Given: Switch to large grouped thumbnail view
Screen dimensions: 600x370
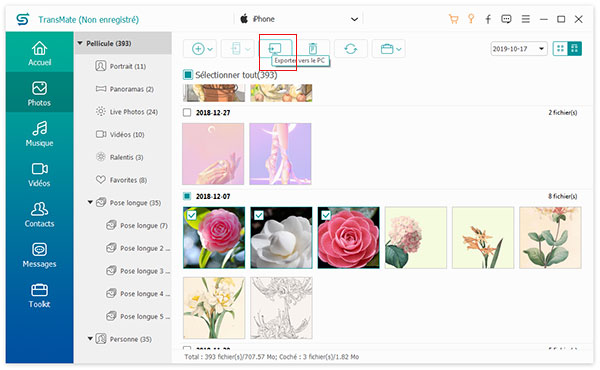Looking at the screenshot, I should tap(574, 49).
